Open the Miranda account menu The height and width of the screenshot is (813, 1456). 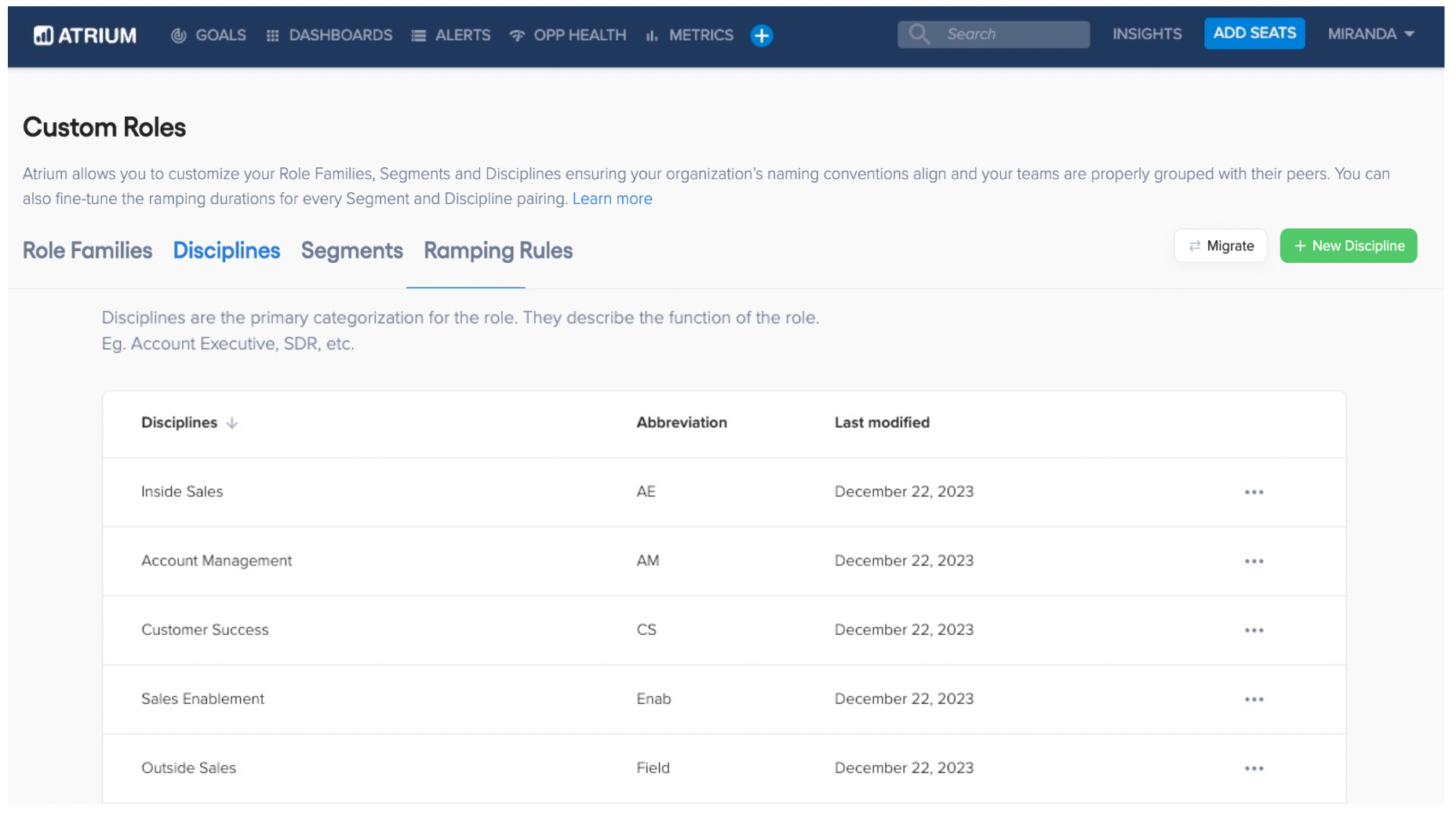[1370, 35]
